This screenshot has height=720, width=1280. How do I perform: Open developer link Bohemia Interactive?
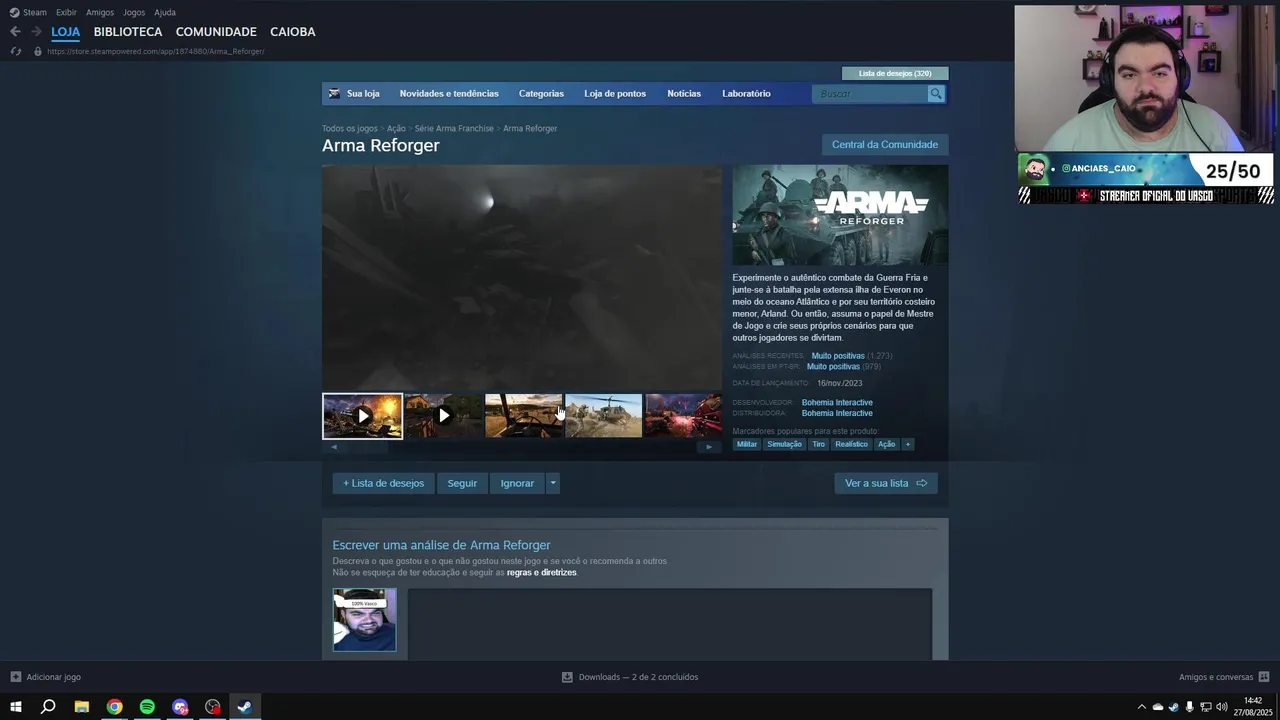coord(837,403)
